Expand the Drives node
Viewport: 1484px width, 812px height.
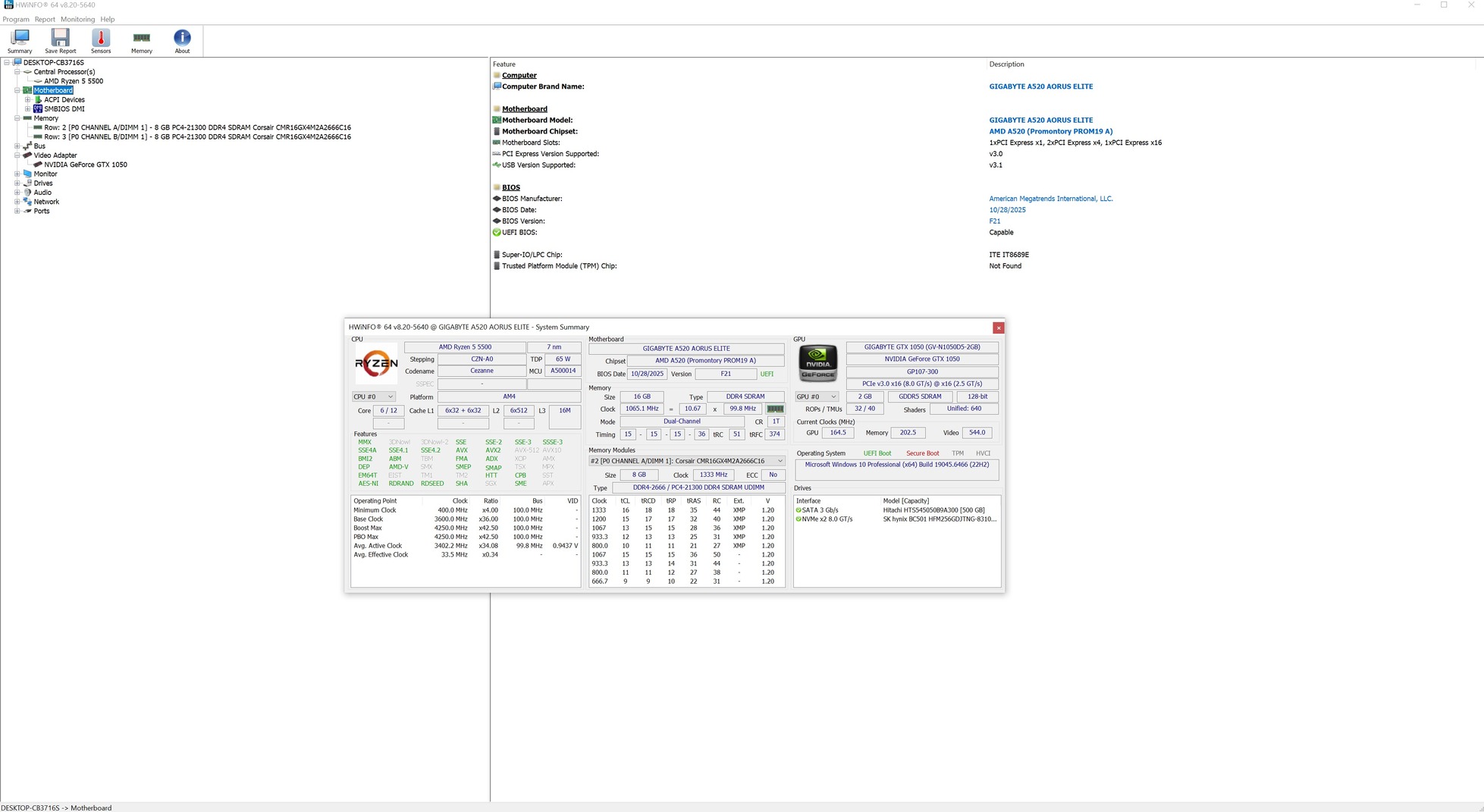pos(17,183)
